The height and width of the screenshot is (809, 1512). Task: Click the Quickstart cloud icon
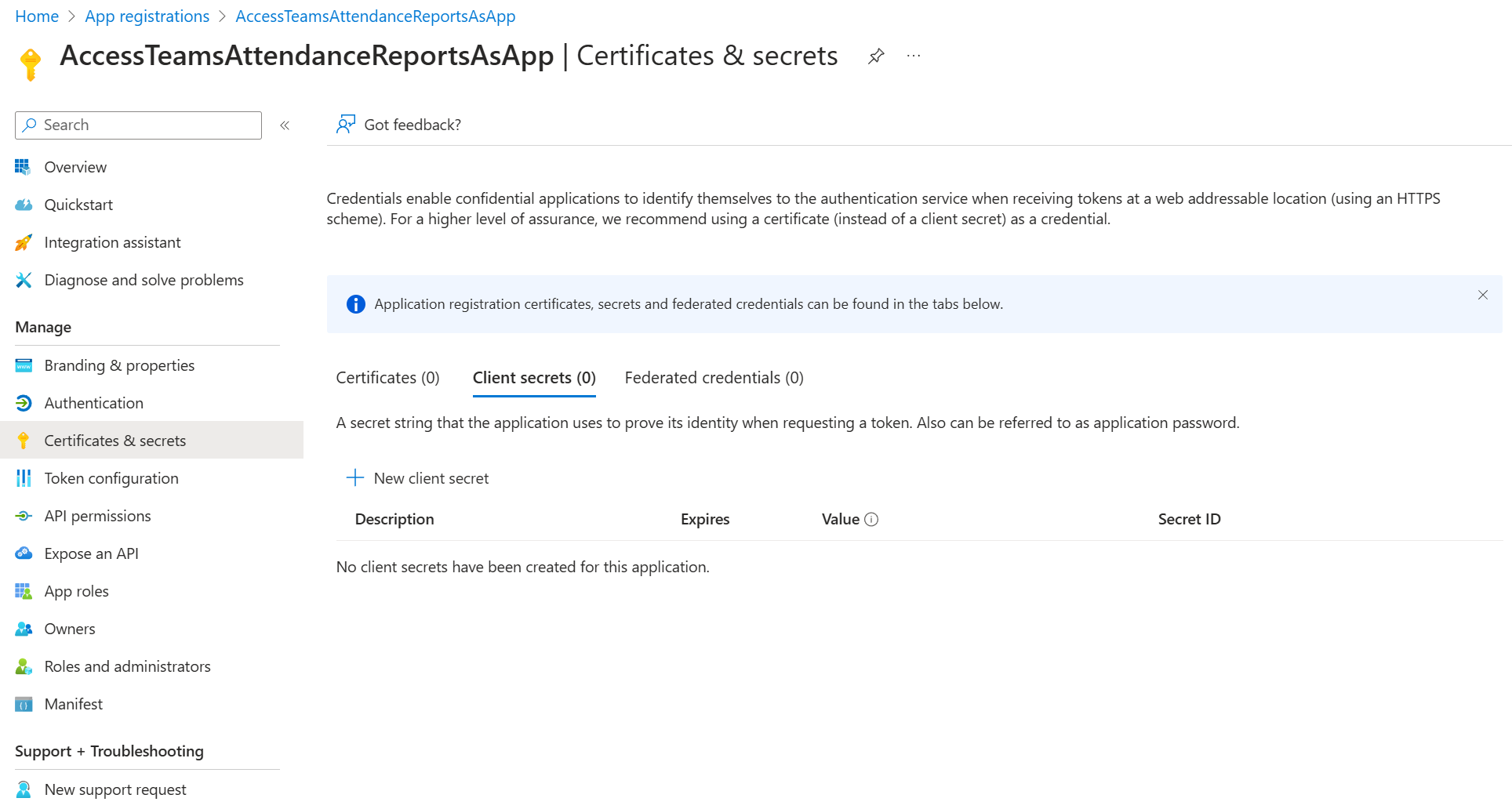(x=24, y=205)
